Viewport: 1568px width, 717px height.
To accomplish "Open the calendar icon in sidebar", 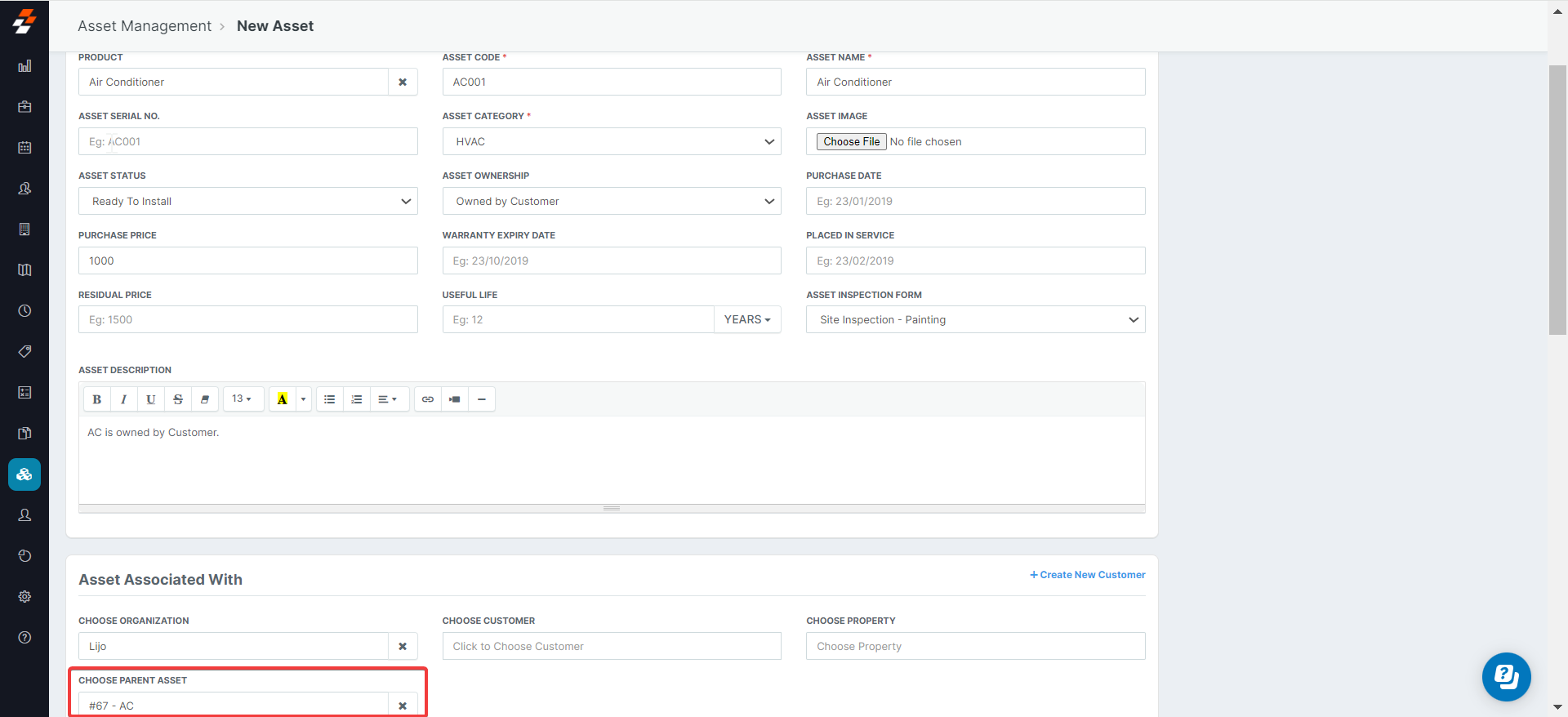I will pyautogui.click(x=24, y=148).
